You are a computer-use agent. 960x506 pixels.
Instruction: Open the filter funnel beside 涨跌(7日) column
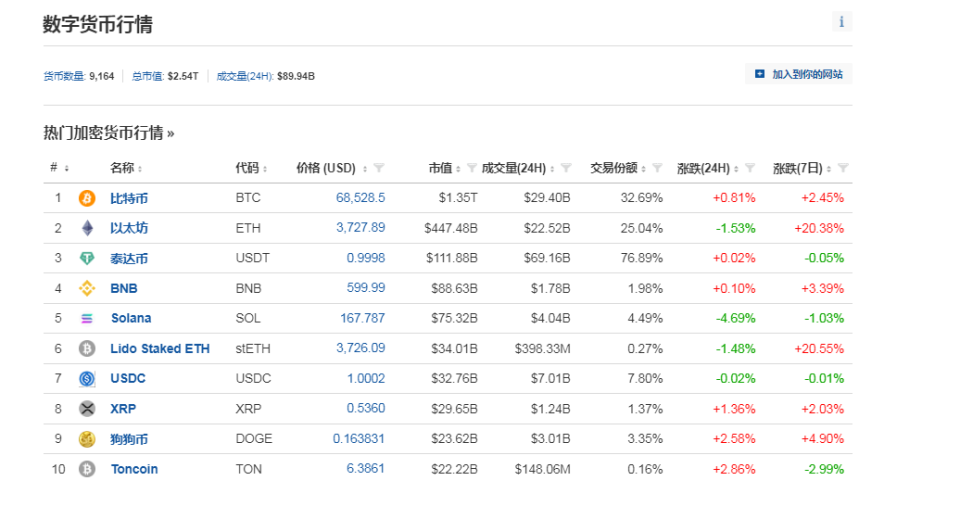coord(842,168)
